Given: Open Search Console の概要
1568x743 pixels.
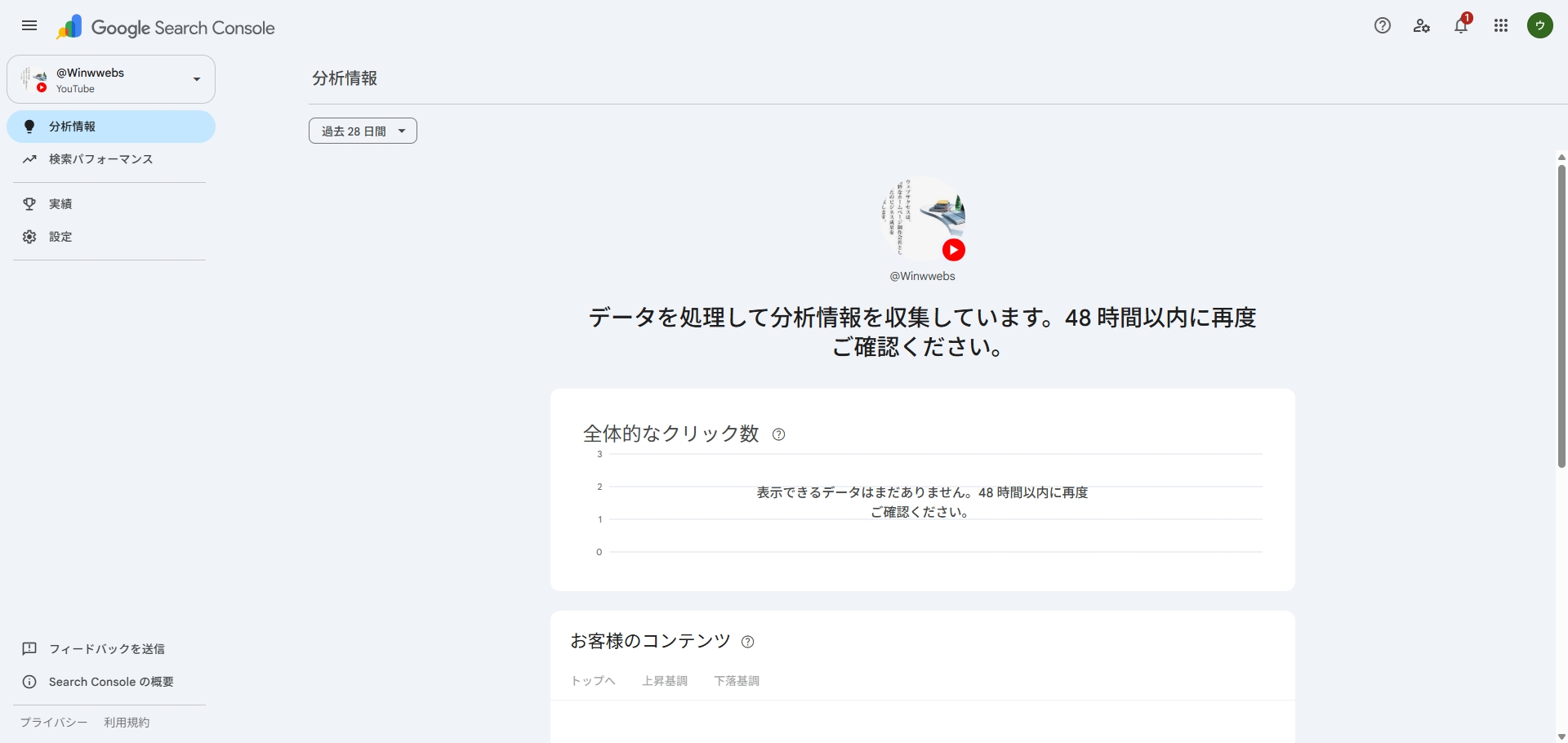Looking at the screenshot, I should 111,682.
